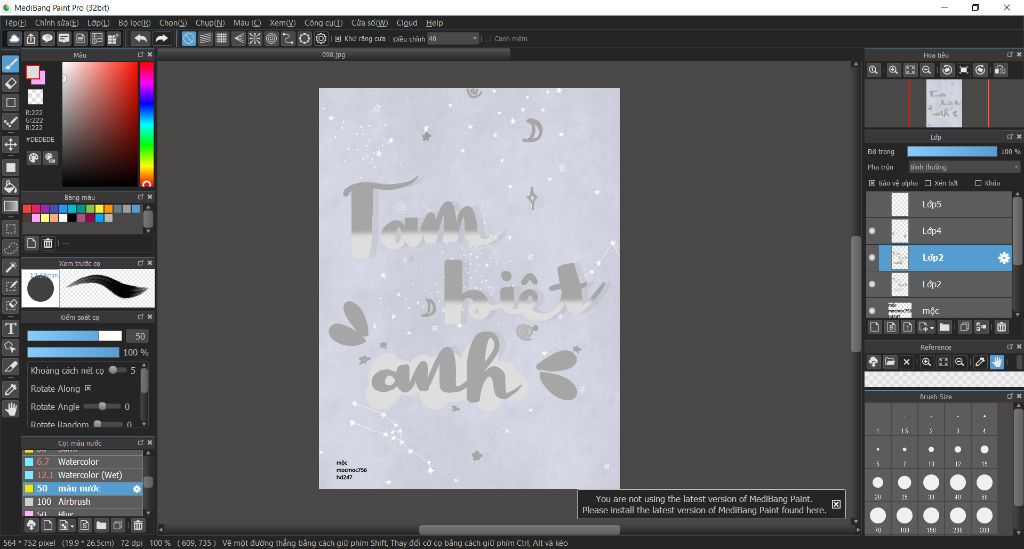Image resolution: width=1024 pixels, height=549 pixels.
Task: Toggle visibility of the mộc layer
Action: click(x=872, y=311)
